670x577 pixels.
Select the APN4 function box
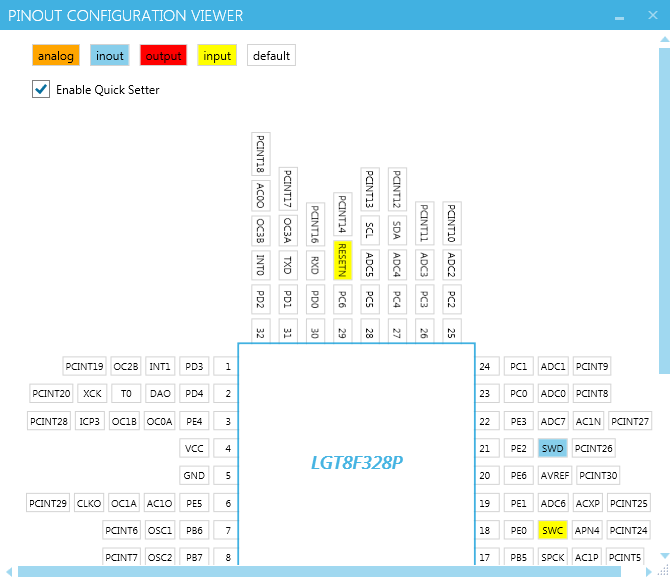click(x=587, y=530)
